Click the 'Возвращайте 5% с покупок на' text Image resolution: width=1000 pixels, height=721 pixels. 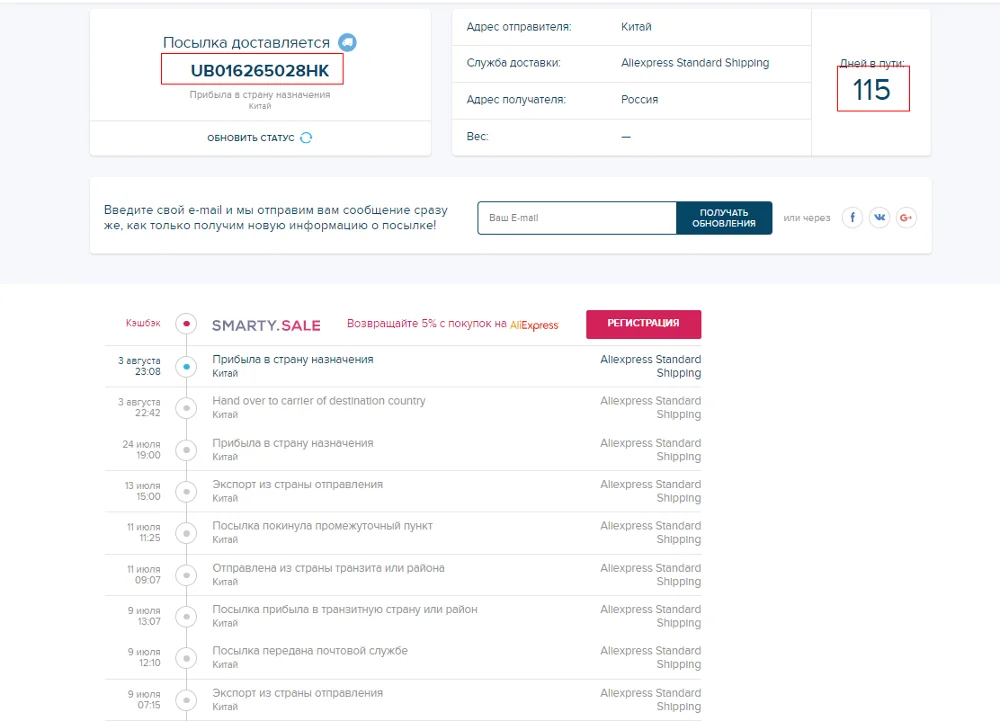pyautogui.click(x=427, y=324)
